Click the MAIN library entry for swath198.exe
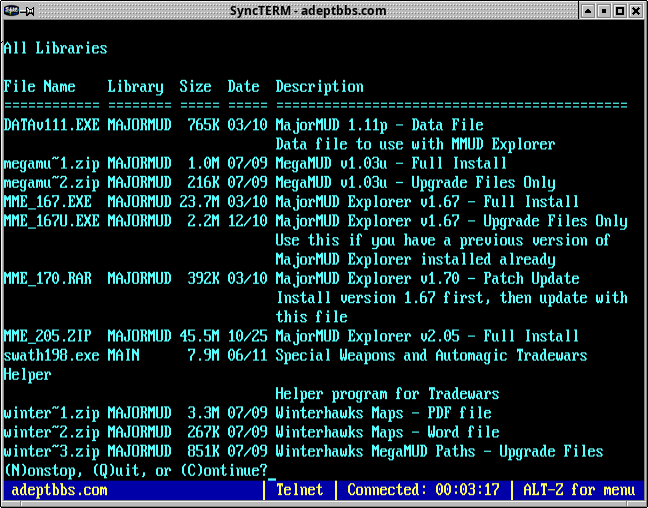 [x=124, y=355]
